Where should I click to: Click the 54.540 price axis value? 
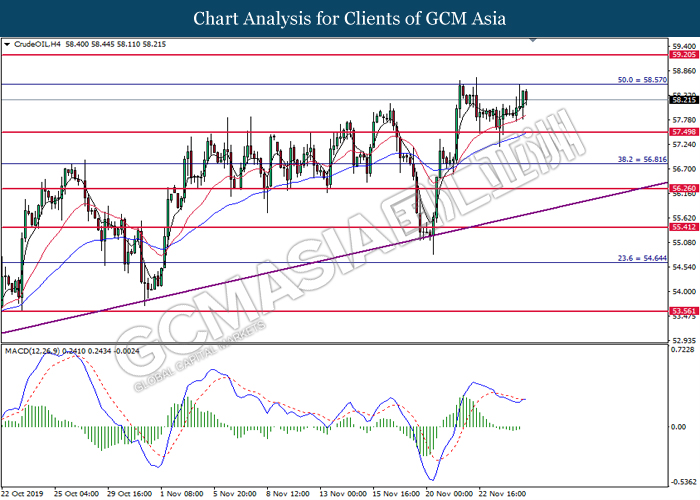click(x=684, y=267)
